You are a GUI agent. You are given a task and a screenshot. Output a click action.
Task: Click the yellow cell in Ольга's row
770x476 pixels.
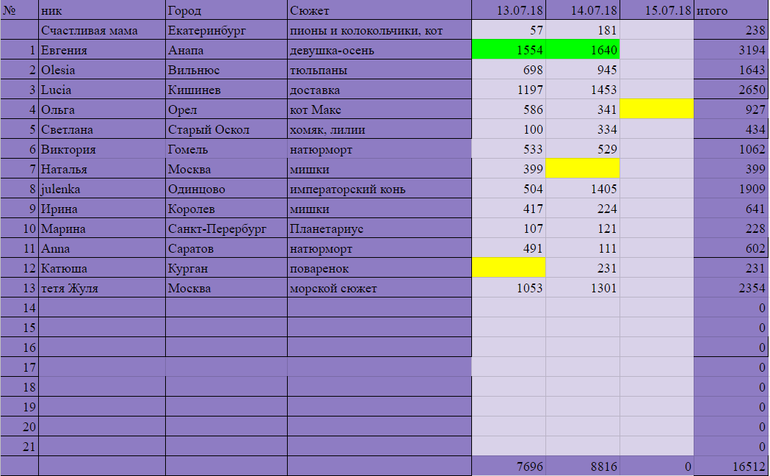pyautogui.click(x=656, y=109)
